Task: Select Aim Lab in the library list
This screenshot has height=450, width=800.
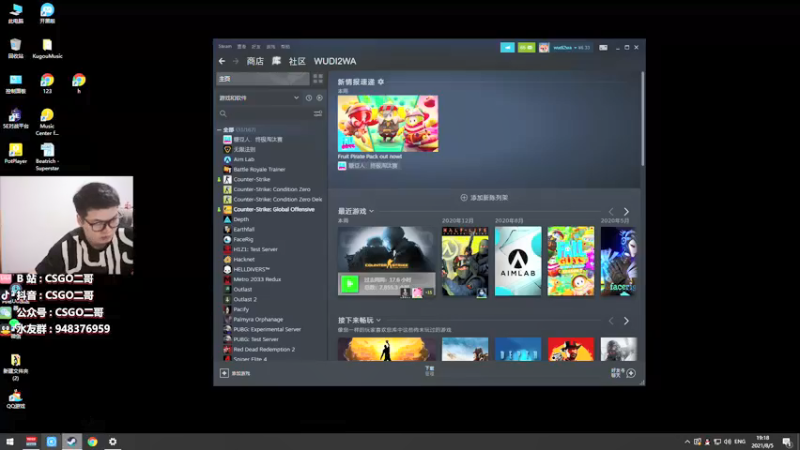Action: [x=243, y=159]
